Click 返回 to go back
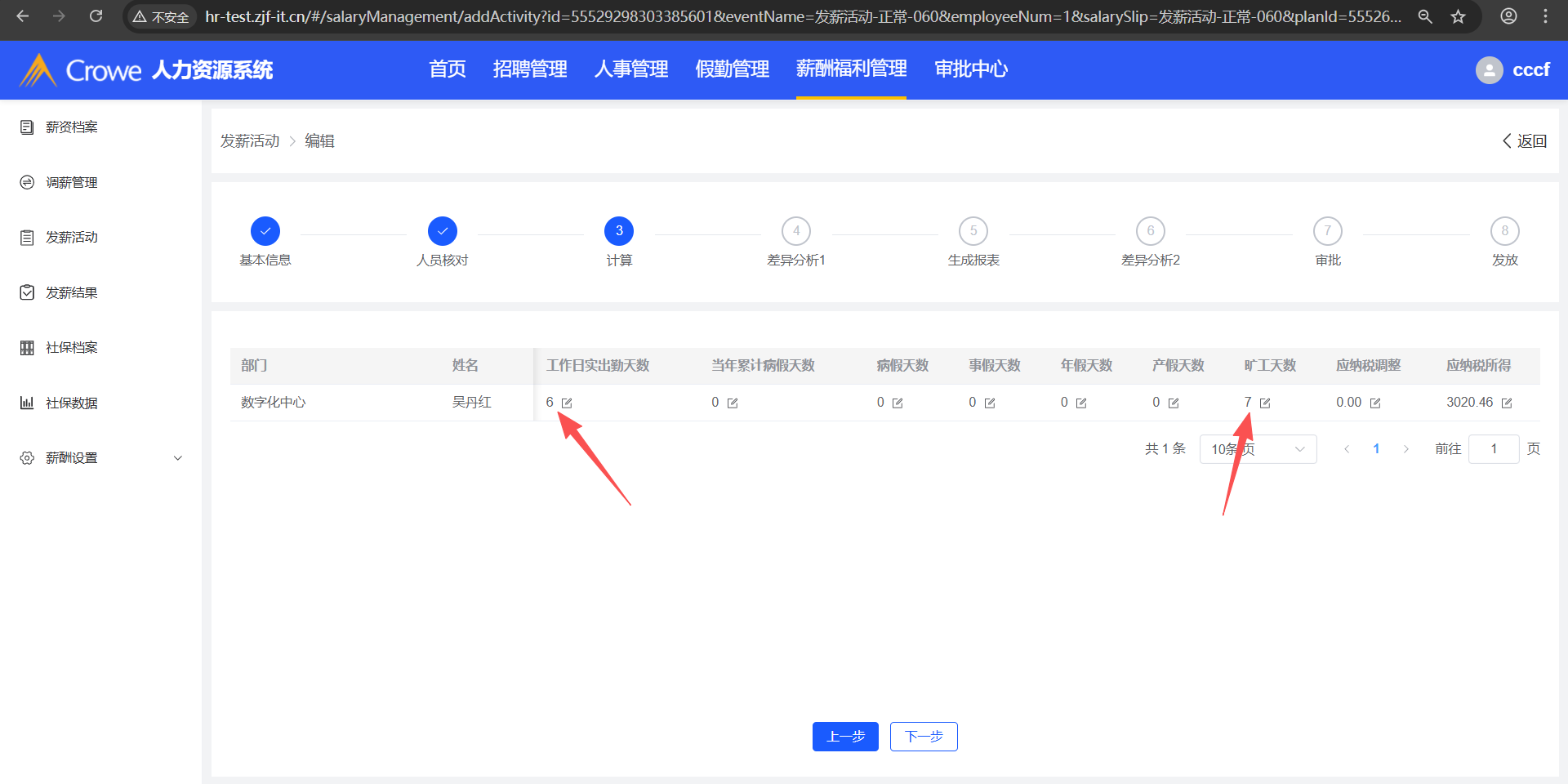1568x784 pixels. point(1525,141)
